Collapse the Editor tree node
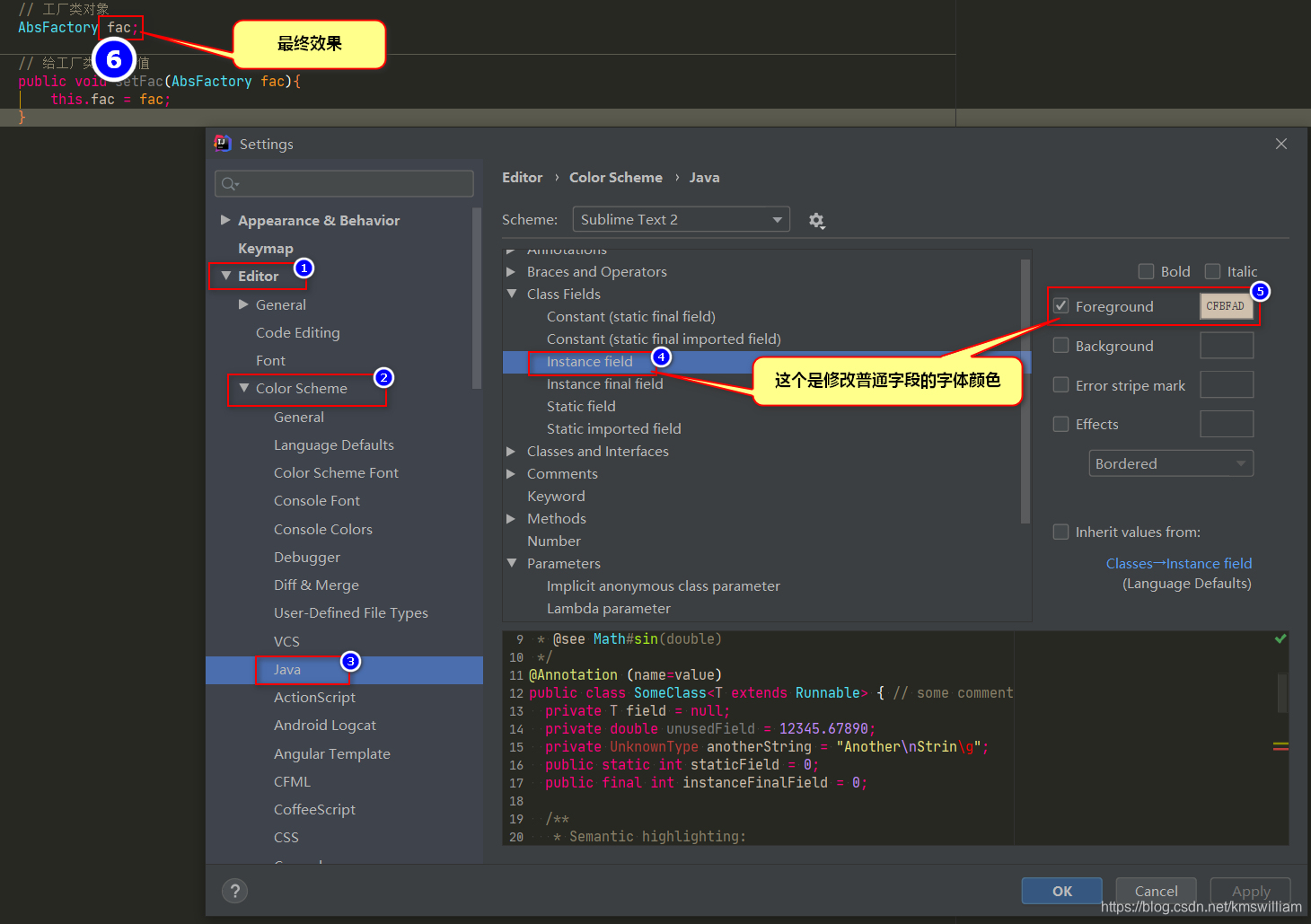This screenshot has height=924, width=1311. [225, 276]
